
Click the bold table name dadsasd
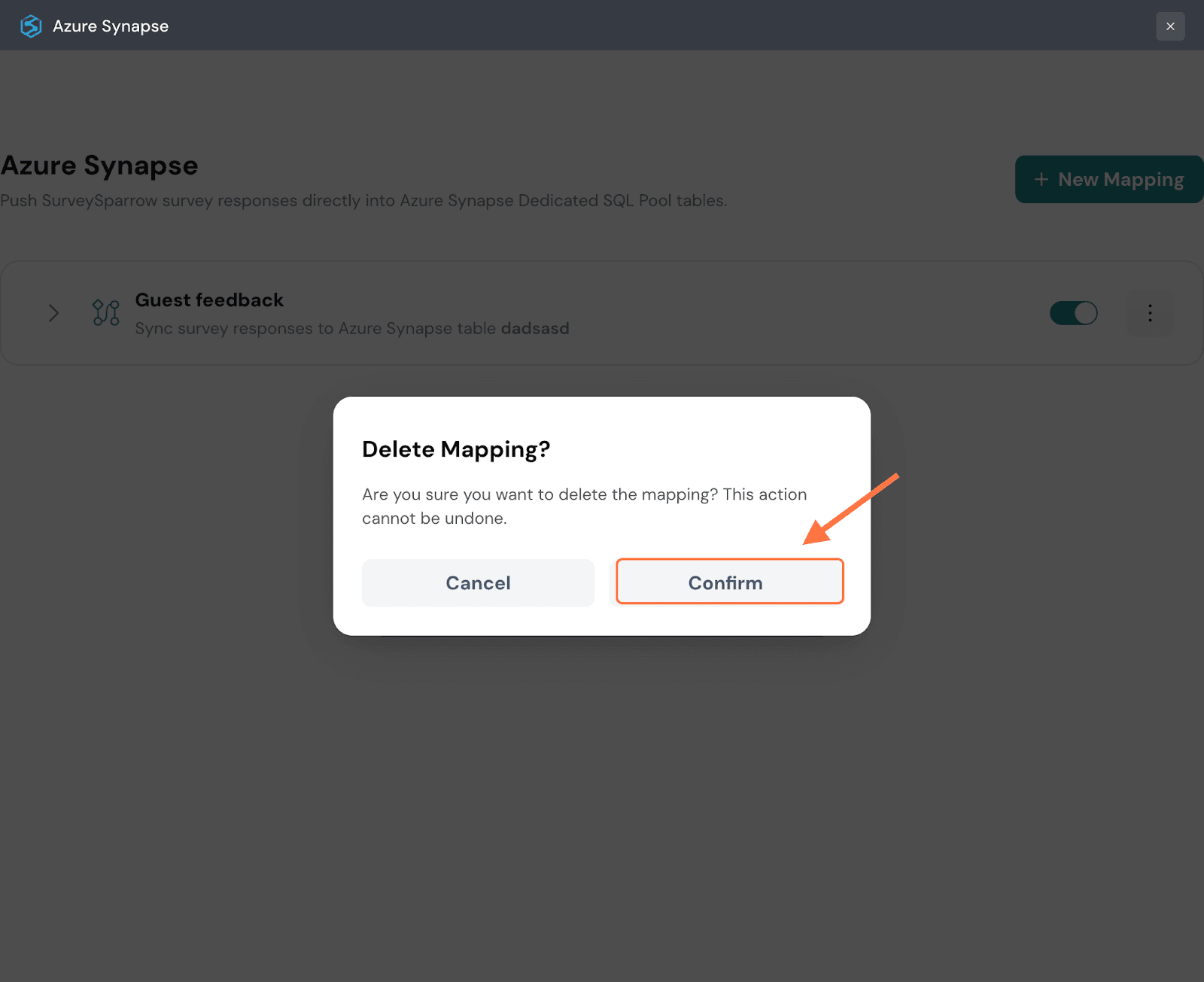(x=535, y=329)
